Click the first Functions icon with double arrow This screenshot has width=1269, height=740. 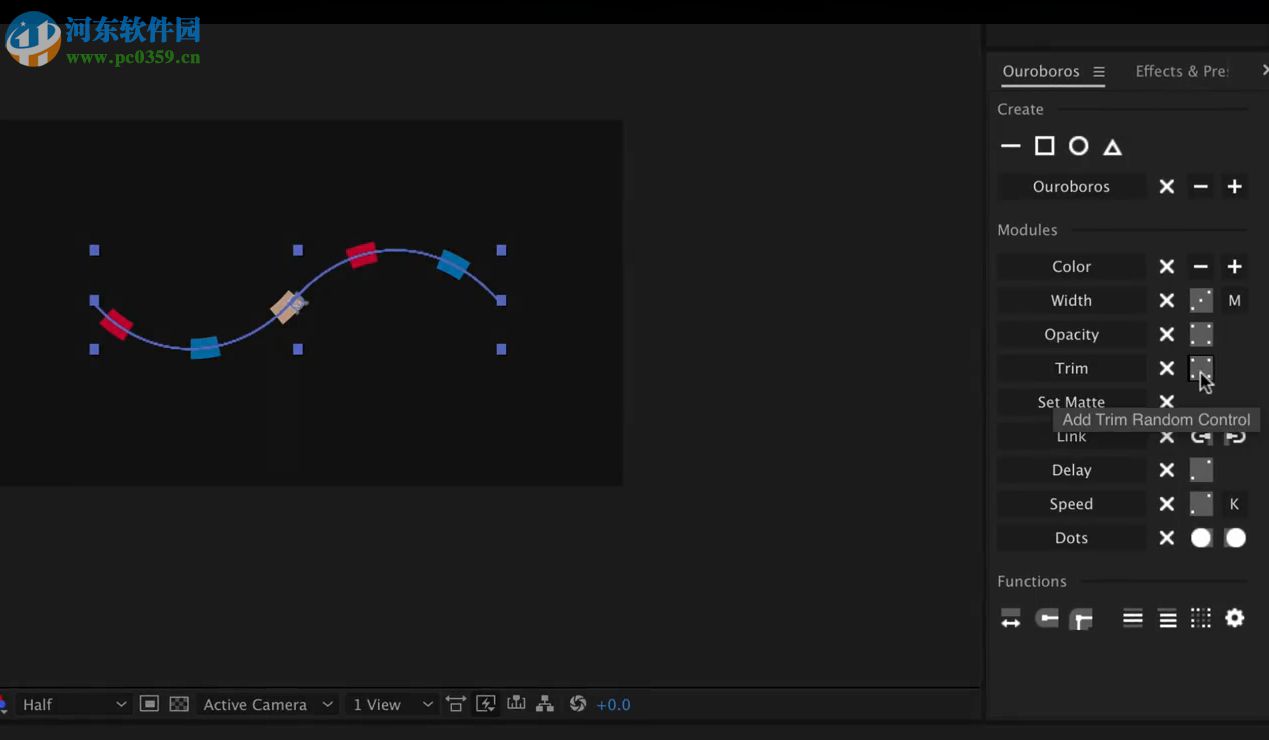1010,619
